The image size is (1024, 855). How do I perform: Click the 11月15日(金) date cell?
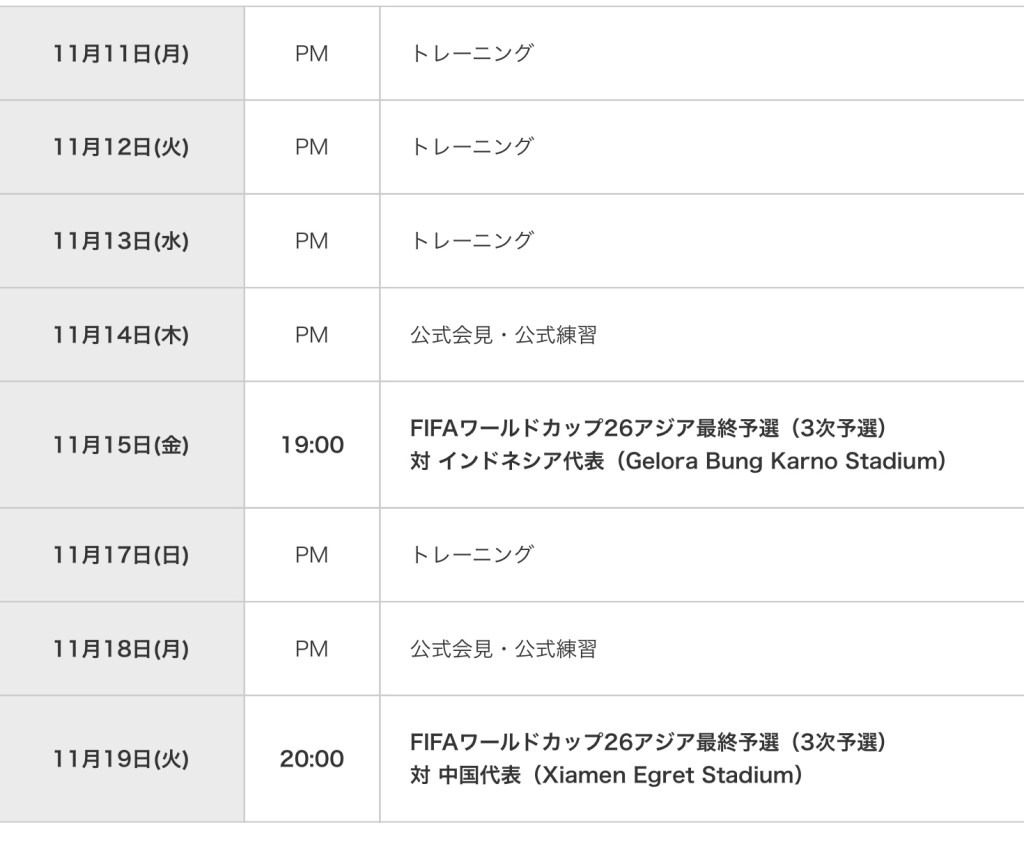click(121, 445)
